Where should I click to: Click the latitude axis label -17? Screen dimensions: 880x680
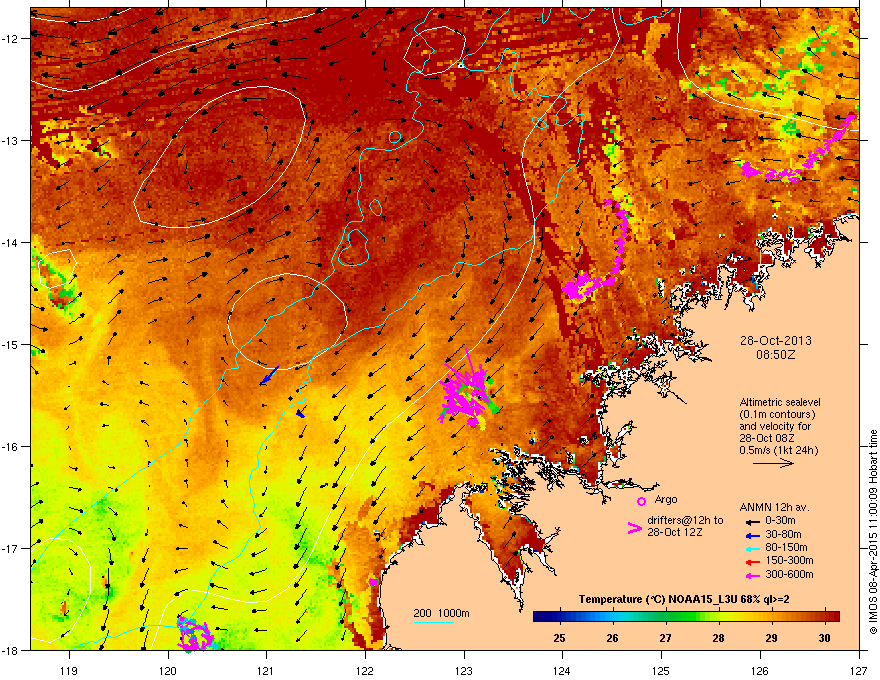pyautogui.click(x=11, y=548)
